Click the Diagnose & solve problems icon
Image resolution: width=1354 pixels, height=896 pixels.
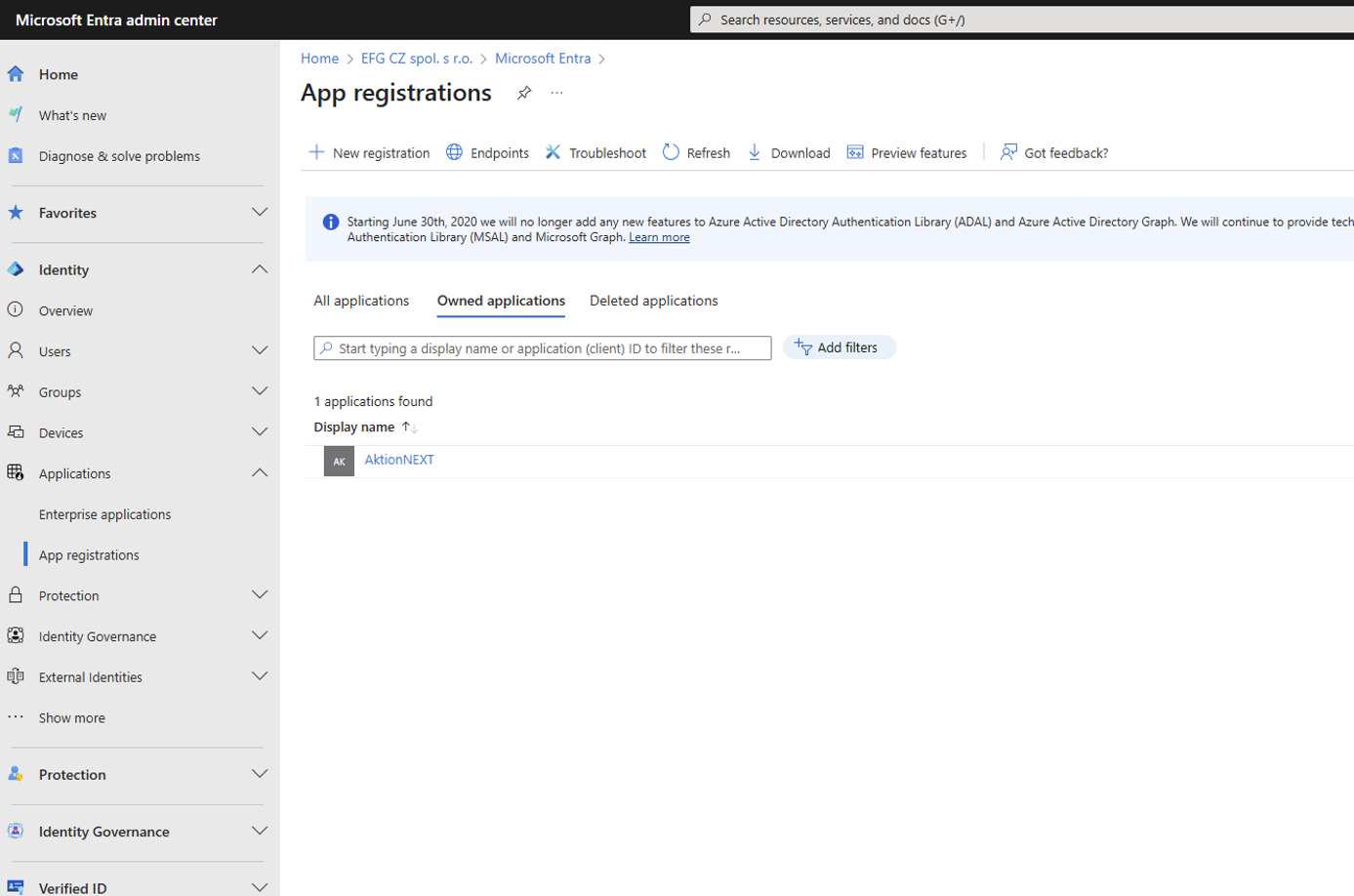point(16,156)
